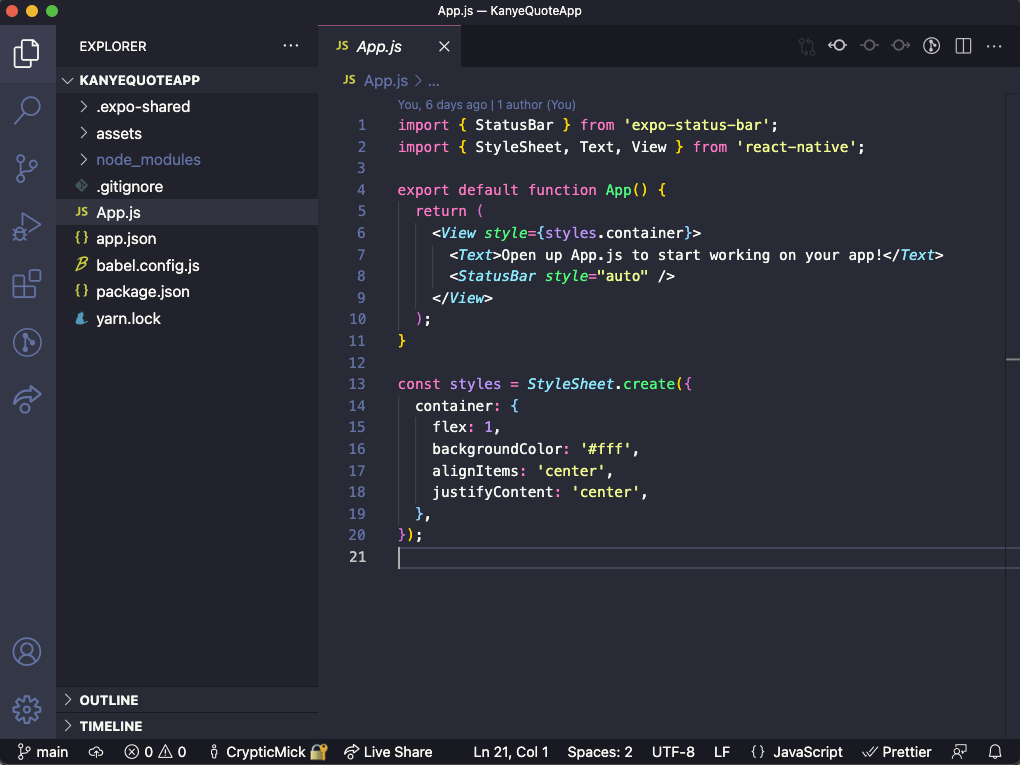Click the feedback icon in status bar
The width and height of the screenshot is (1020, 765).
[x=959, y=752]
